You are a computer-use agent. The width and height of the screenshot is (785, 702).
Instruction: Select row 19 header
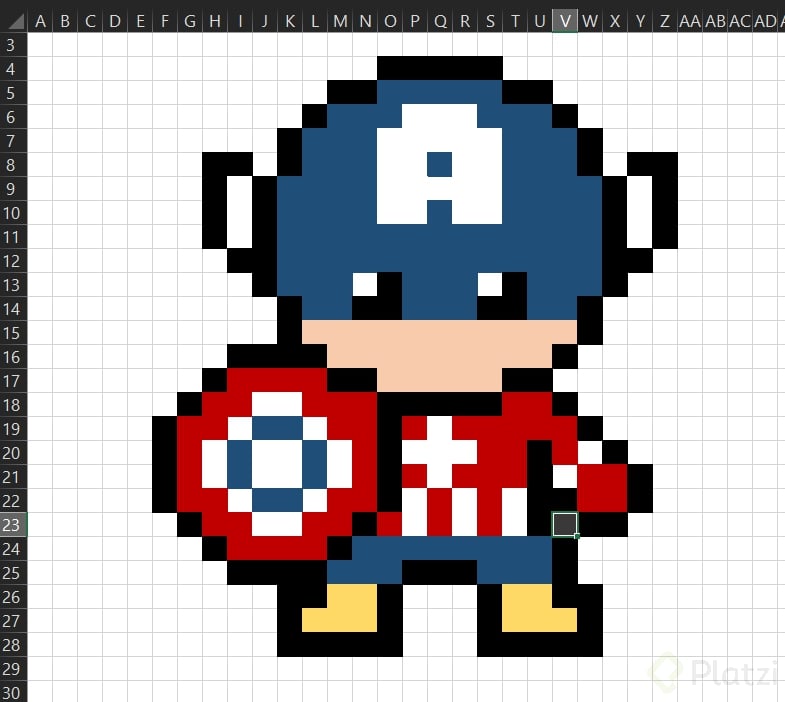[x=14, y=429]
